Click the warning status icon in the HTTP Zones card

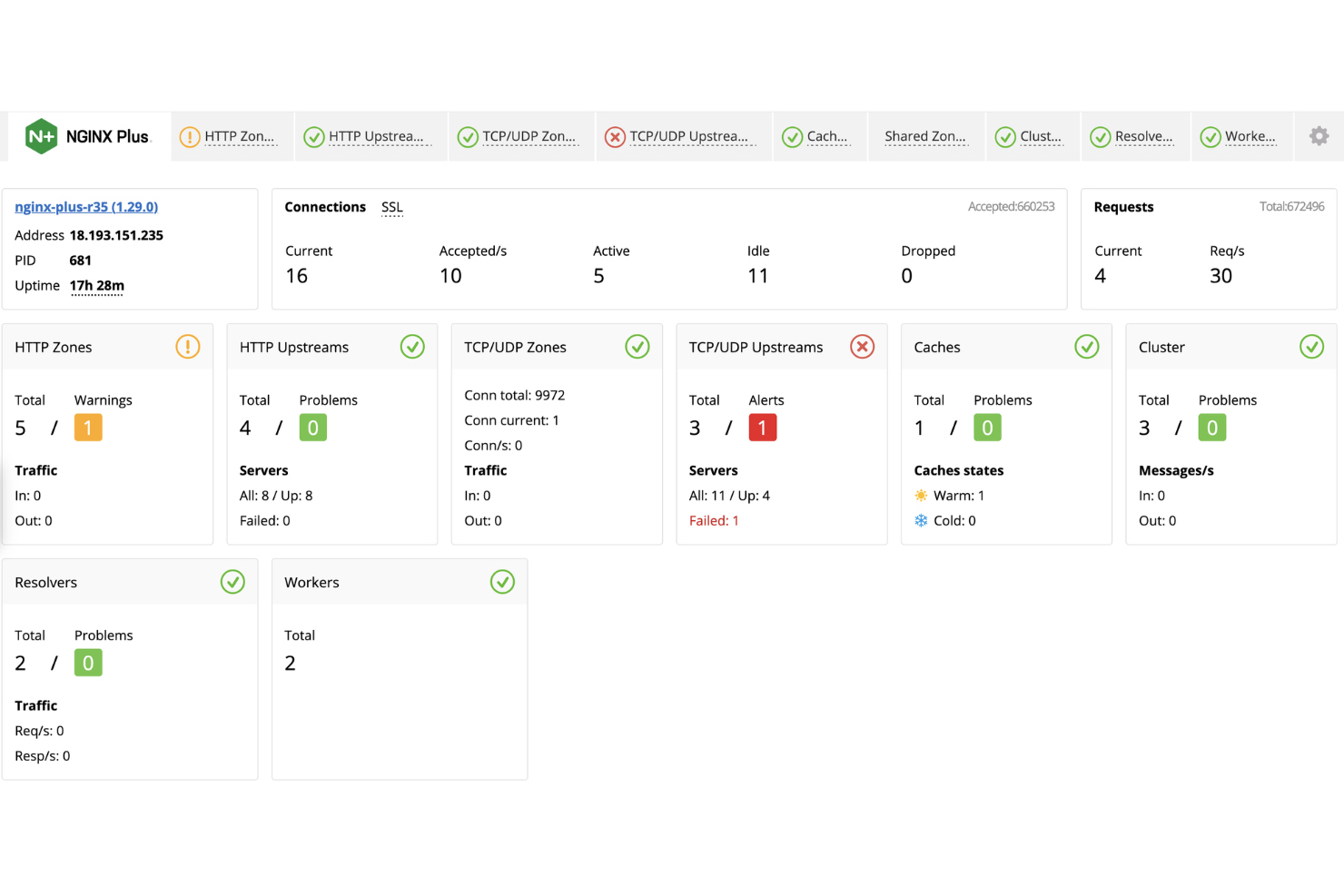pyautogui.click(x=188, y=347)
